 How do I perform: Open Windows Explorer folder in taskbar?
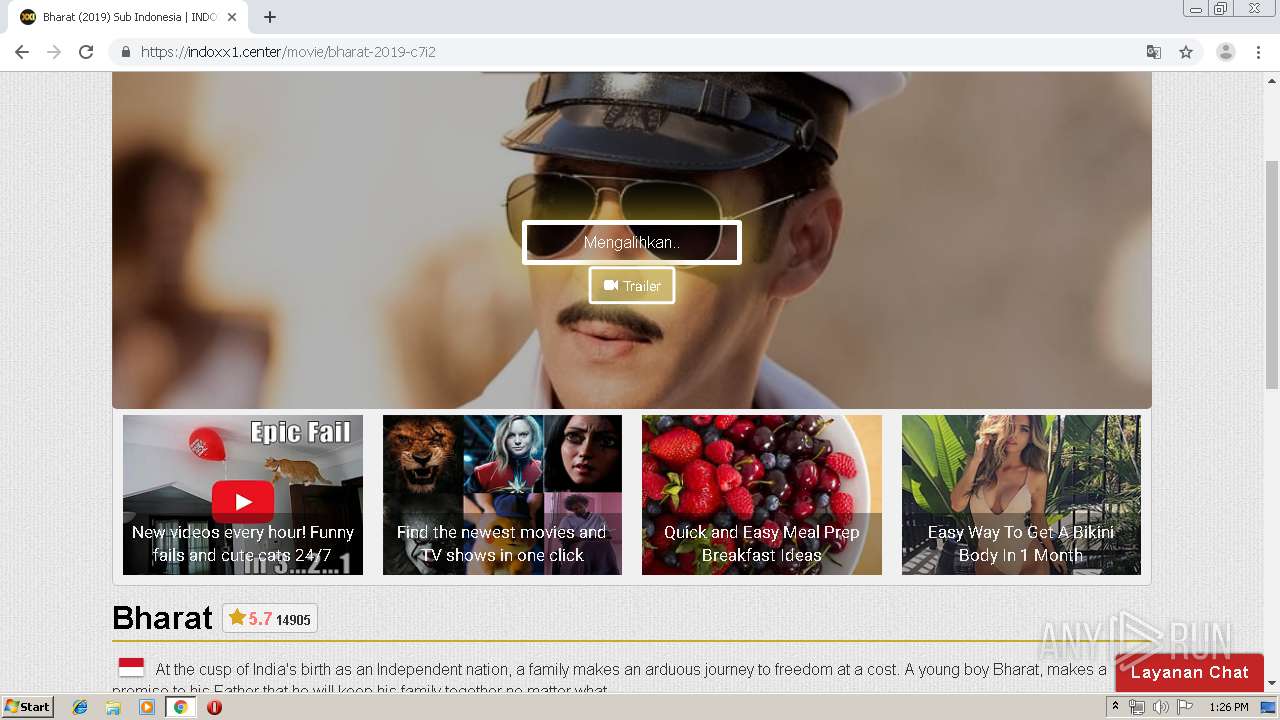pos(113,707)
